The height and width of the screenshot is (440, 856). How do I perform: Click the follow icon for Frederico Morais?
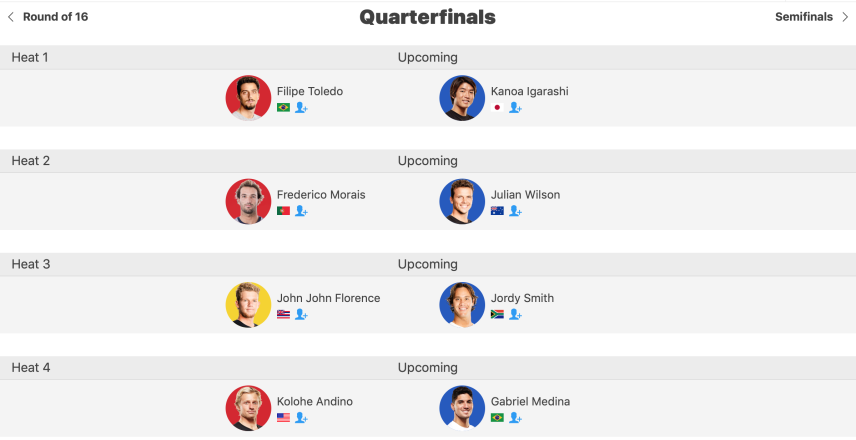(x=301, y=211)
